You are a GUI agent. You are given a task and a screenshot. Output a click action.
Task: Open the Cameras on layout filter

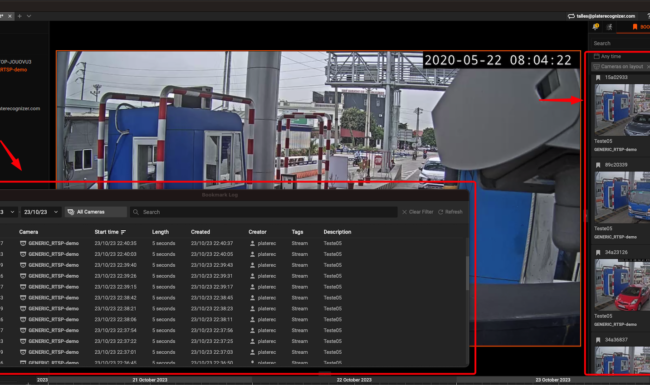tap(620, 66)
